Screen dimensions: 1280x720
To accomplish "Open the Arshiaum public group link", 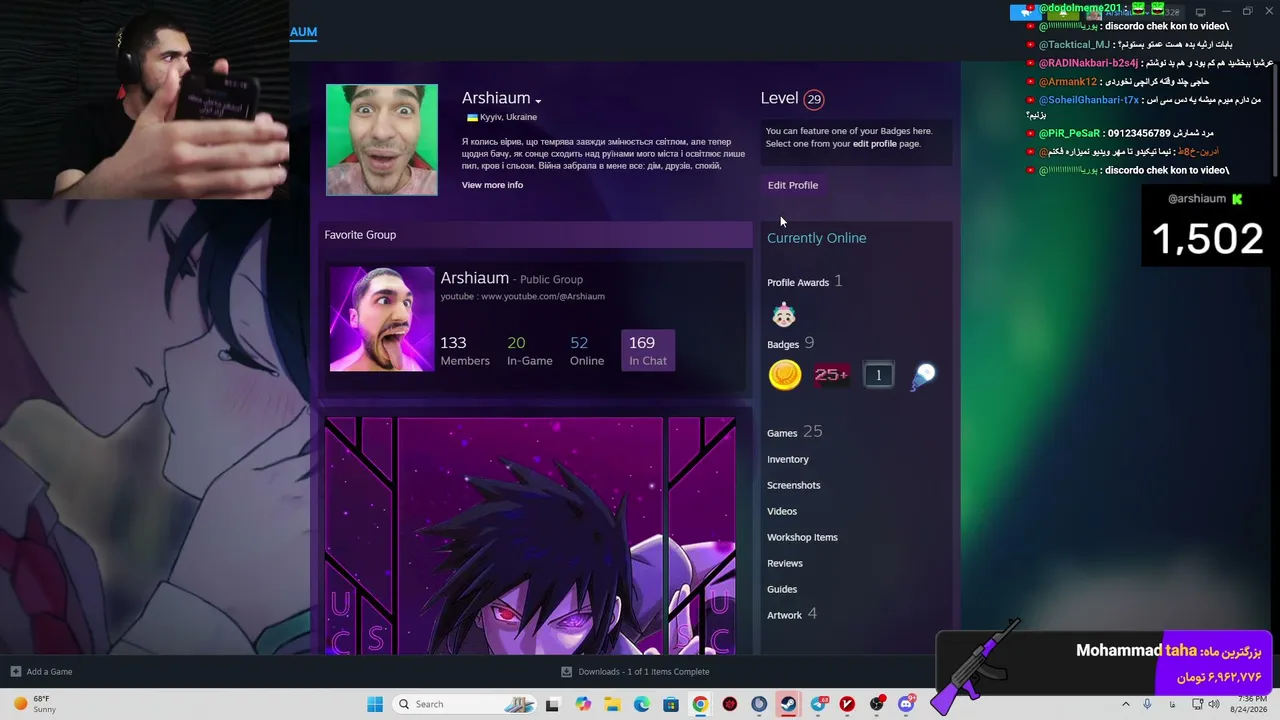I will tap(475, 278).
